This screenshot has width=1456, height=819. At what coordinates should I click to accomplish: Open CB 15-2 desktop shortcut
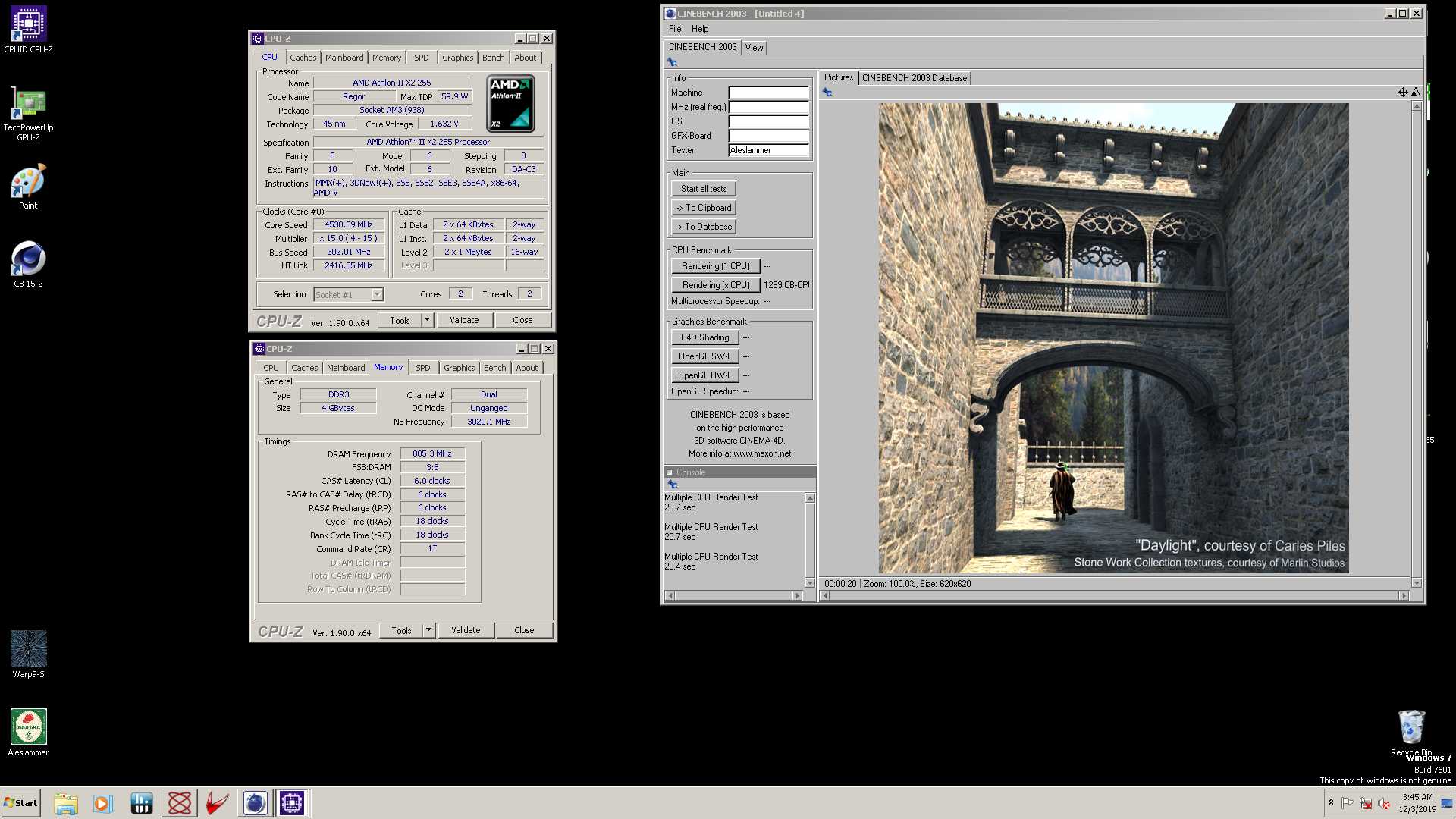[28, 265]
